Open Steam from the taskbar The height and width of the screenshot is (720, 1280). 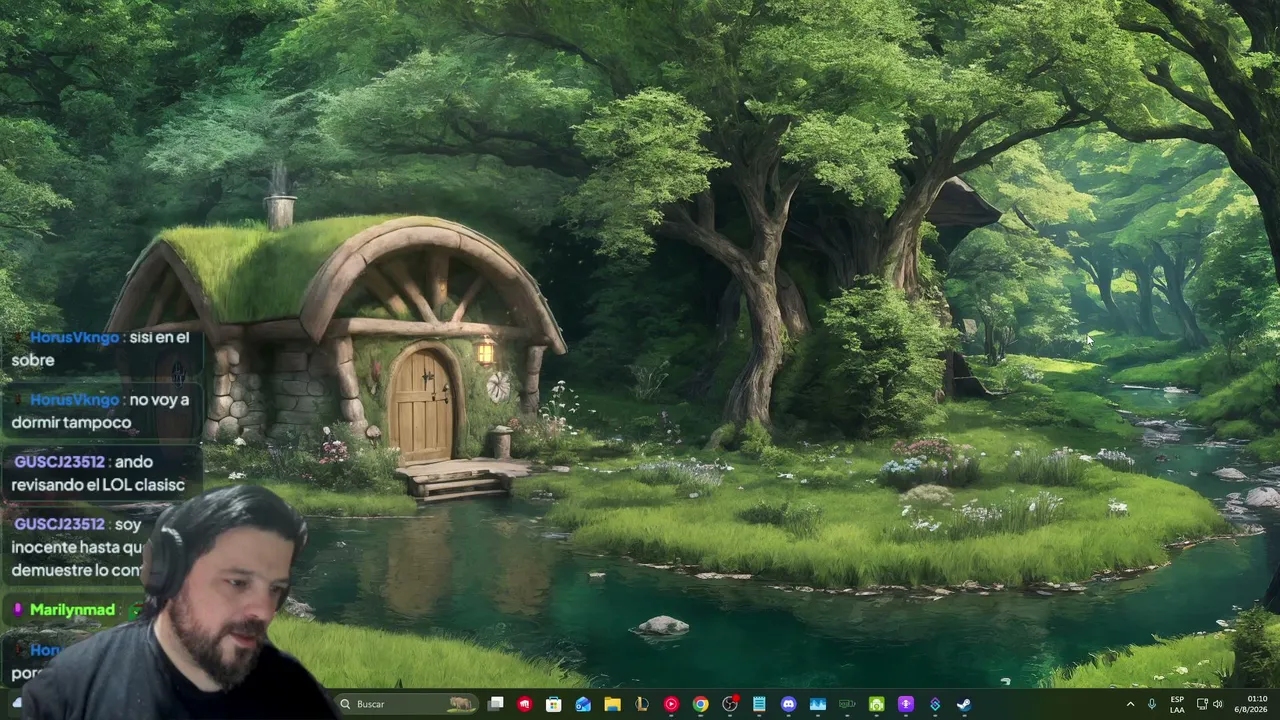[964, 704]
